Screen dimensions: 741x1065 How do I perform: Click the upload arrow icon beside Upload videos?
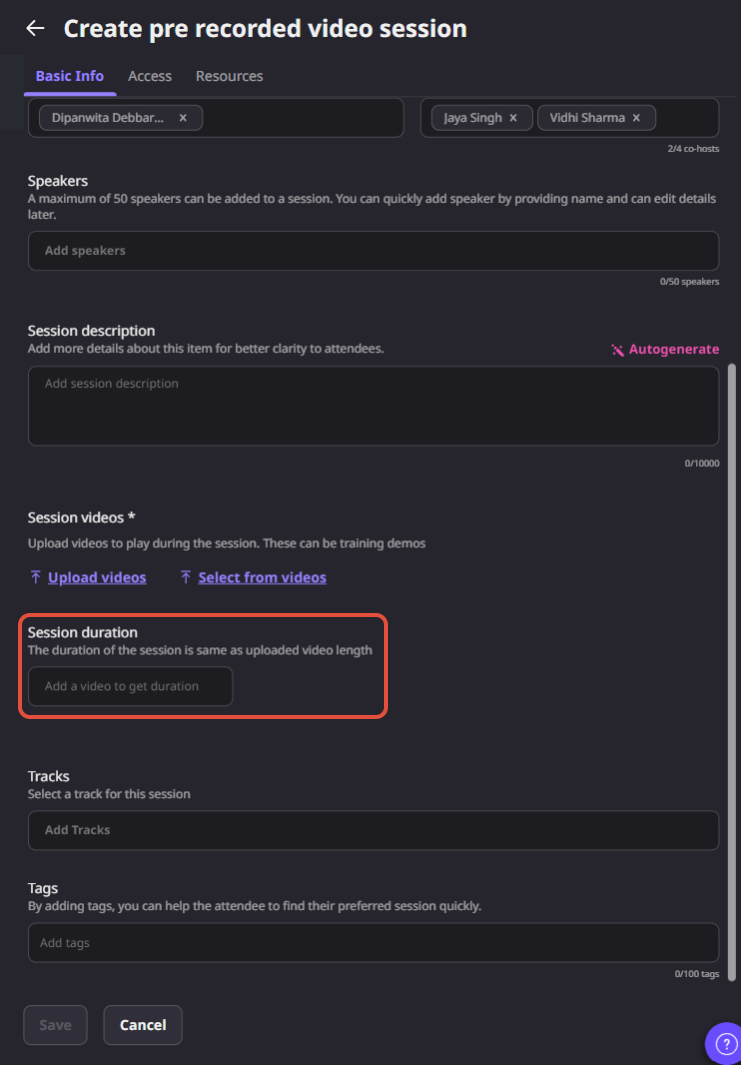click(x=36, y=577)
